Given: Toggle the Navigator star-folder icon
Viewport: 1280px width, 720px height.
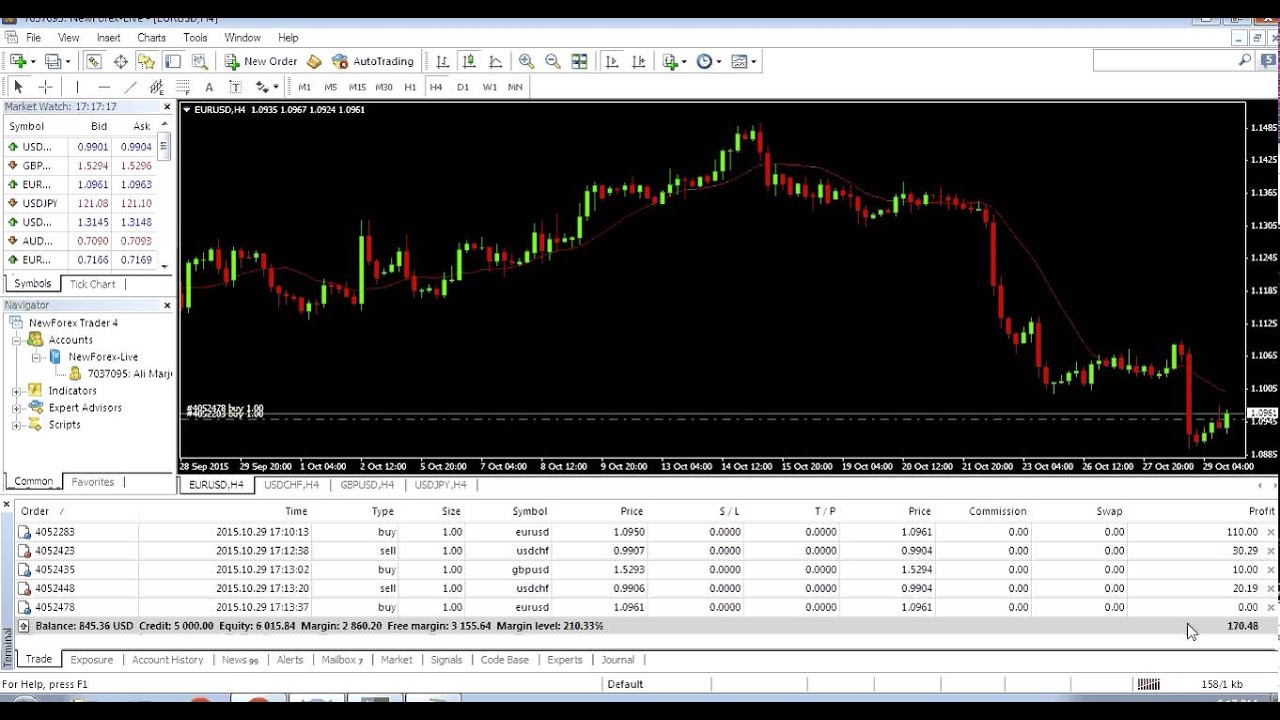Looking at the screenshot, I should pos(147,61).
